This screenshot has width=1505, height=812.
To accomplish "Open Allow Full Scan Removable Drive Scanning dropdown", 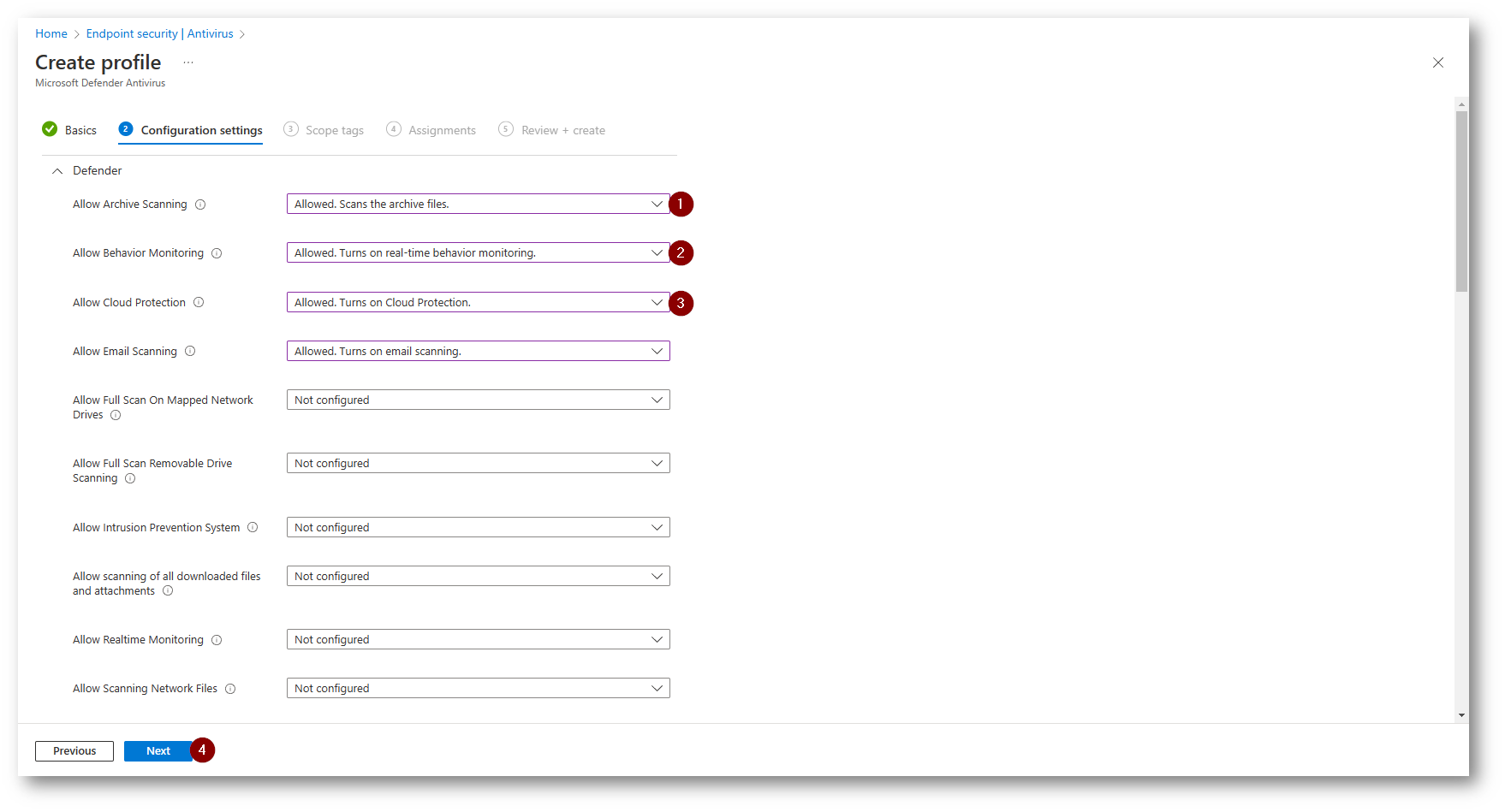I will (x=478, y=463).
